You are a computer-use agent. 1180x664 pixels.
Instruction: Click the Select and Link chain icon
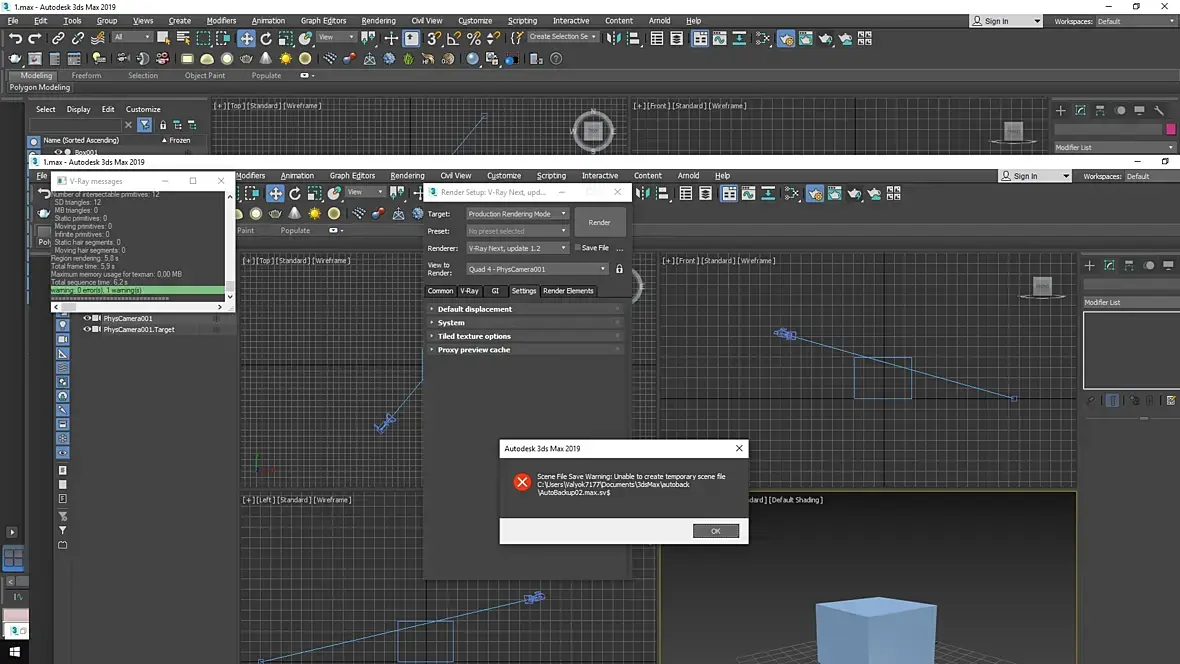pyautogui.click(x=58, y=38)
